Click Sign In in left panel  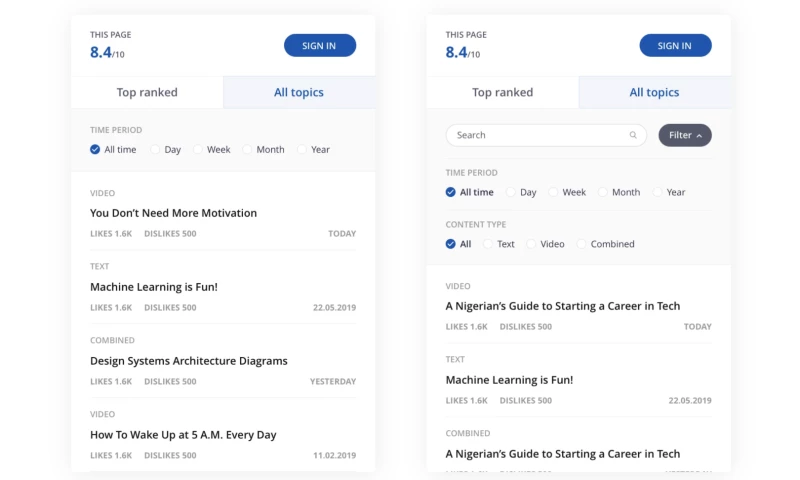point(320,45)
